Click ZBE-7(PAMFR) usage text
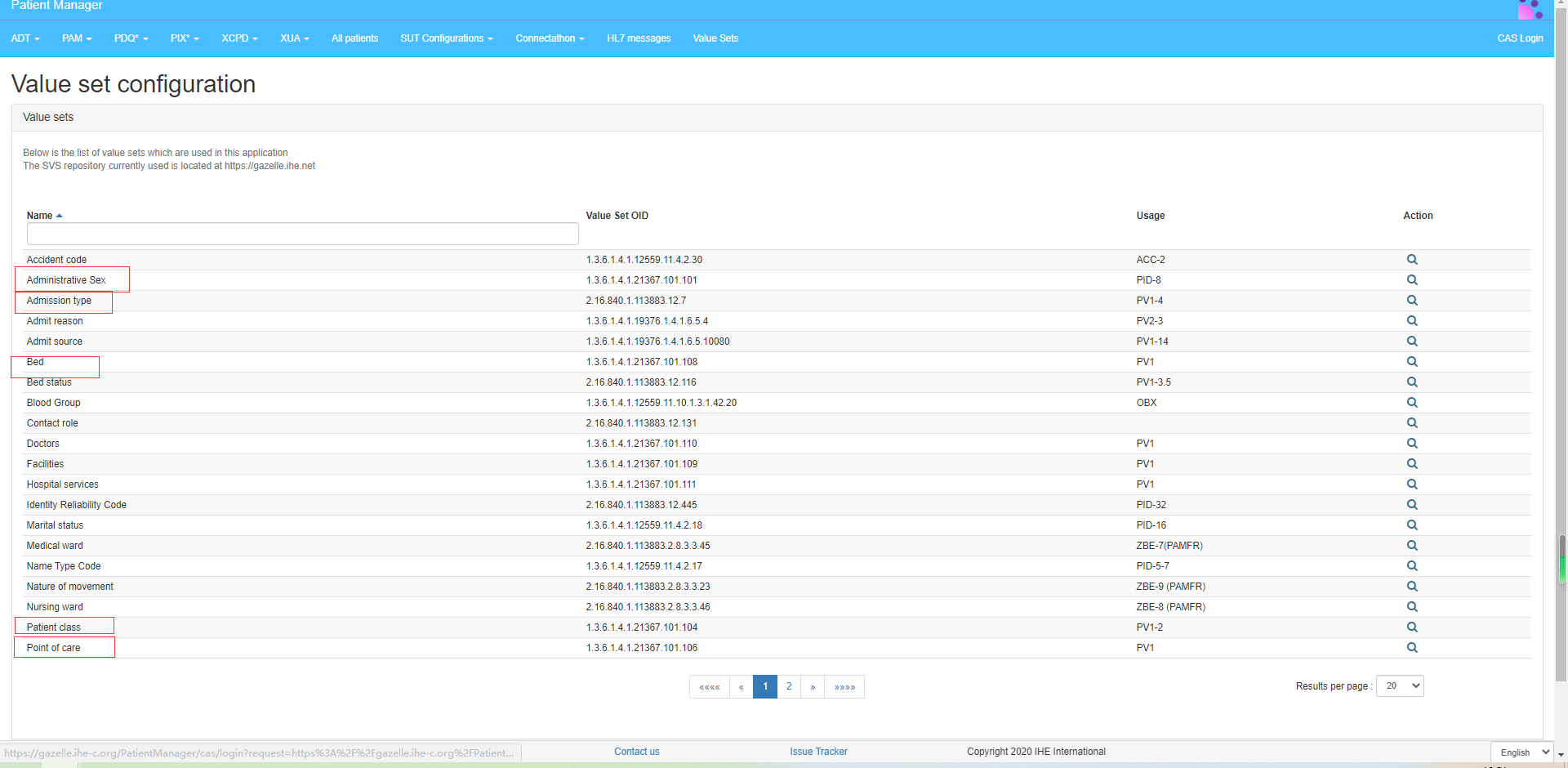This screenshot has height=768, width=1568. [x=1169, y=546]
